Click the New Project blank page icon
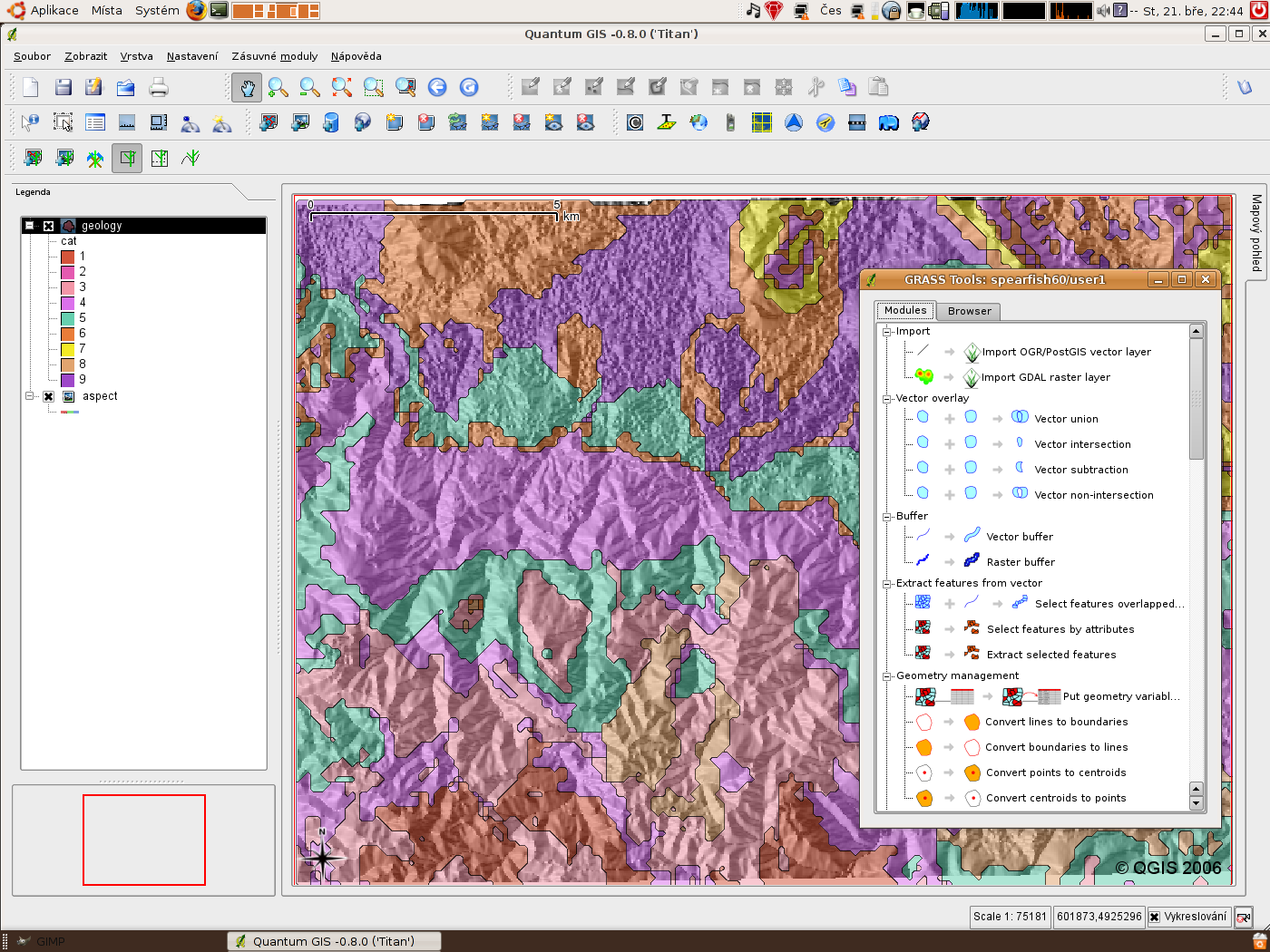1270x952 pixels. [31, 87]
